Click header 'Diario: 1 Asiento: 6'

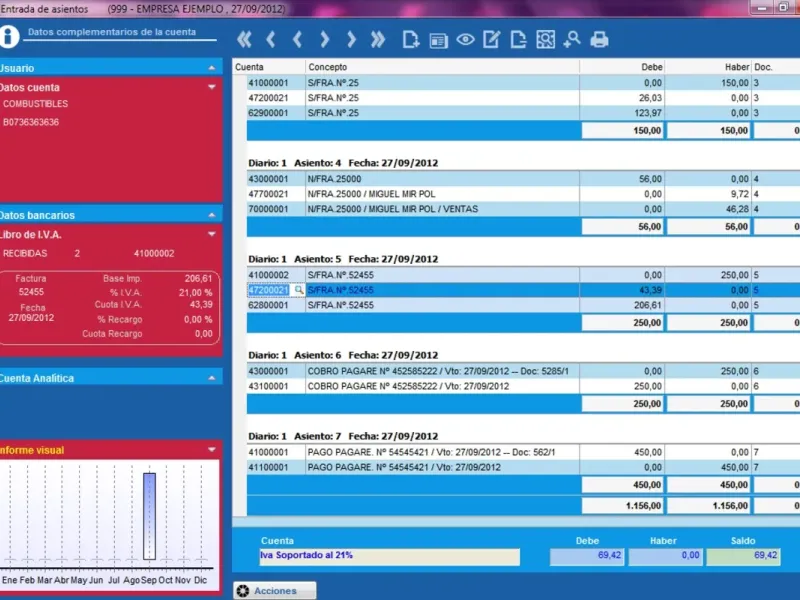(343, 355)
